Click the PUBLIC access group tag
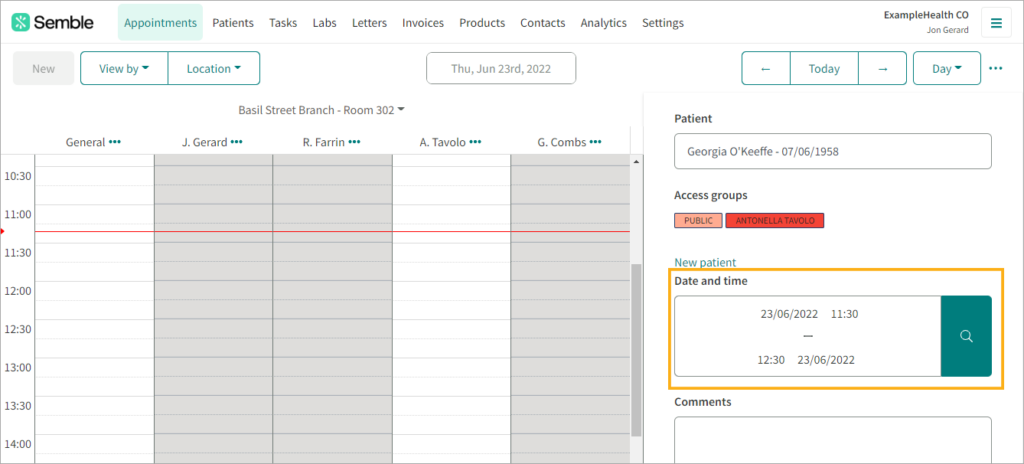Screen dimensions: 1024x464 pos(698,221)
